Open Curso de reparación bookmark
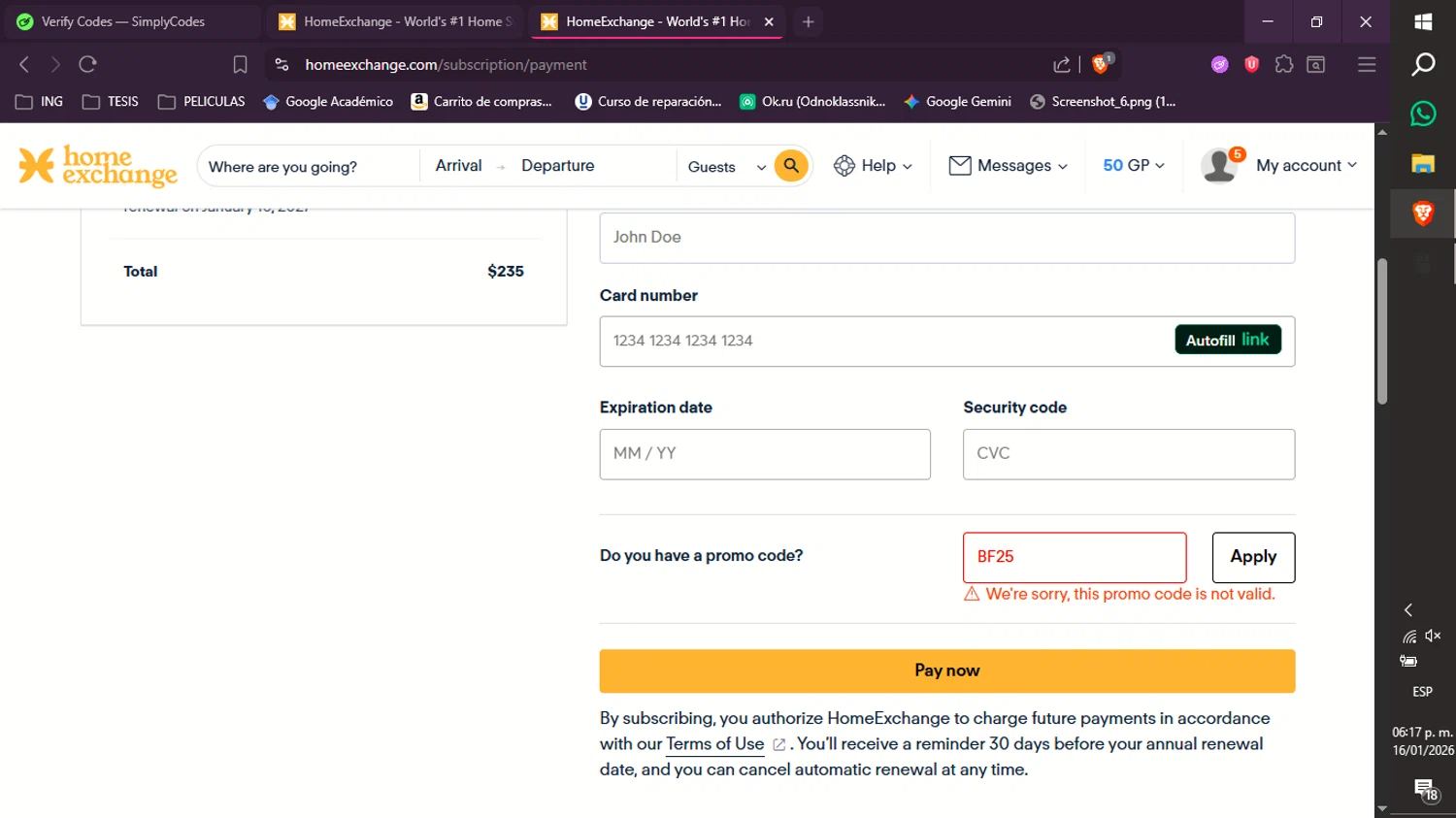This screenshot has height=818, width=1456. [x=648, y=101]
